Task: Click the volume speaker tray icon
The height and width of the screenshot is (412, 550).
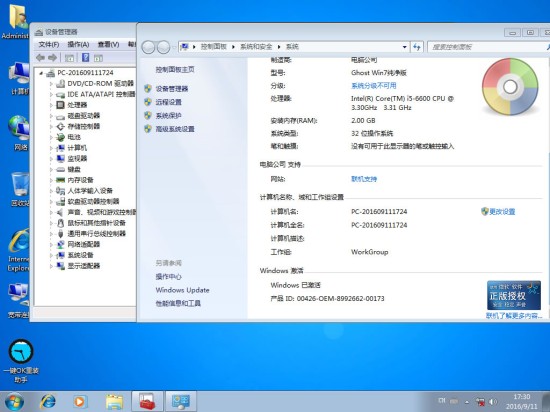Action: [493, 401]
